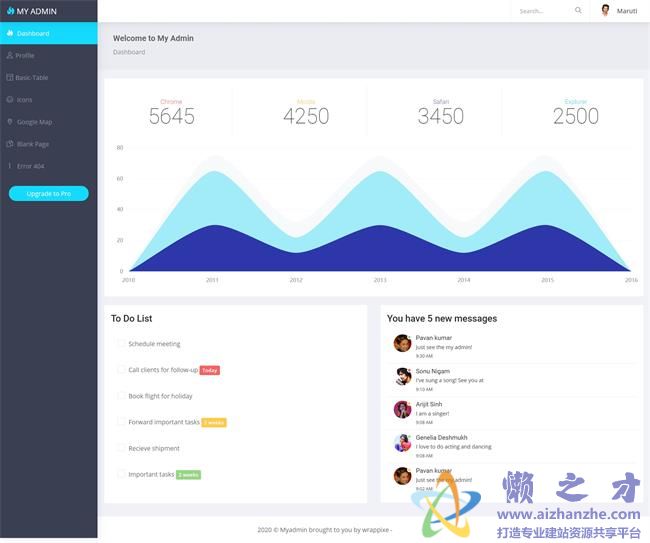Check the Schedule meeting checkbox

(121, 343)
